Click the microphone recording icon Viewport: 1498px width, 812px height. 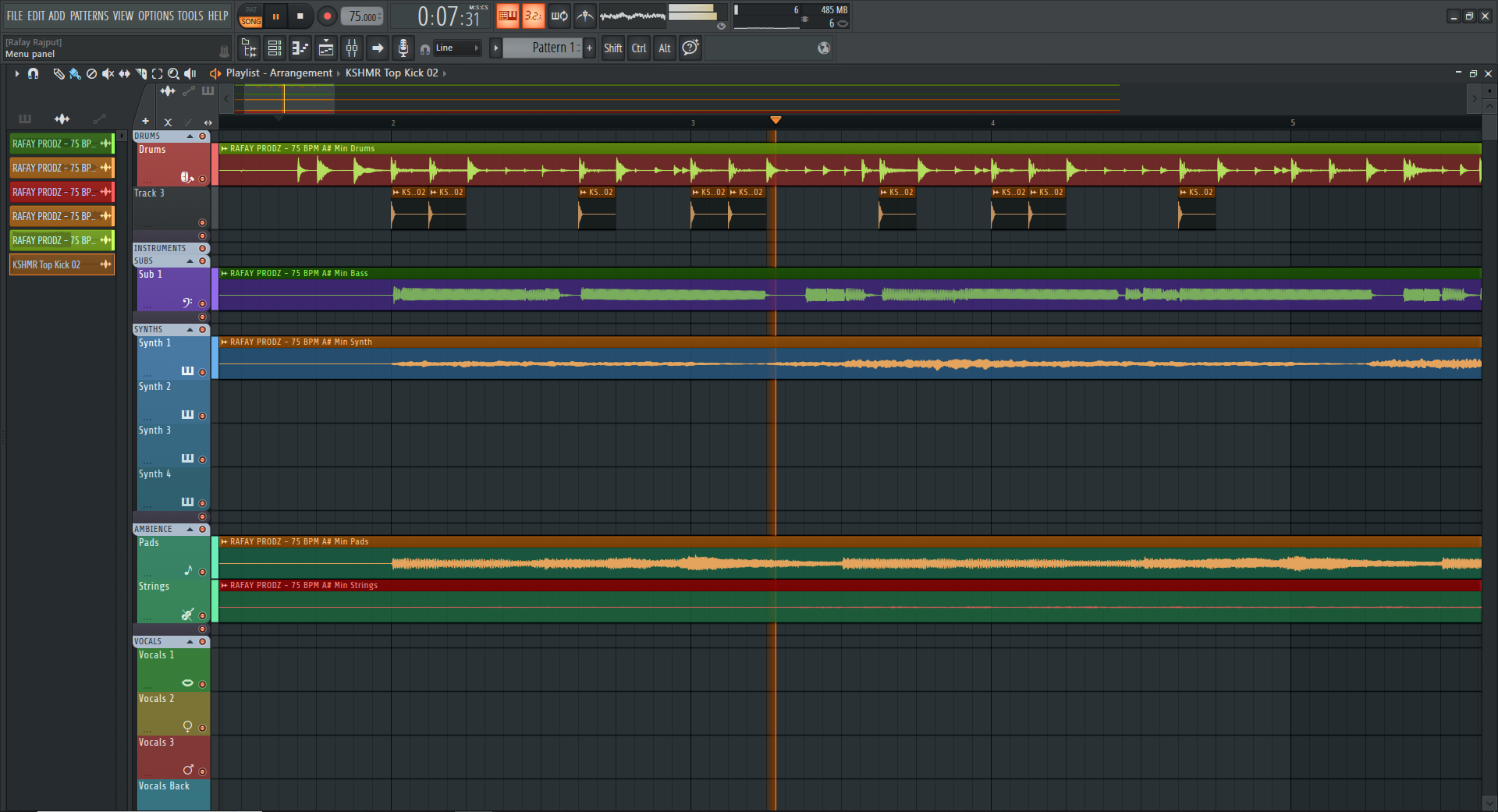(x=403, y=48)
